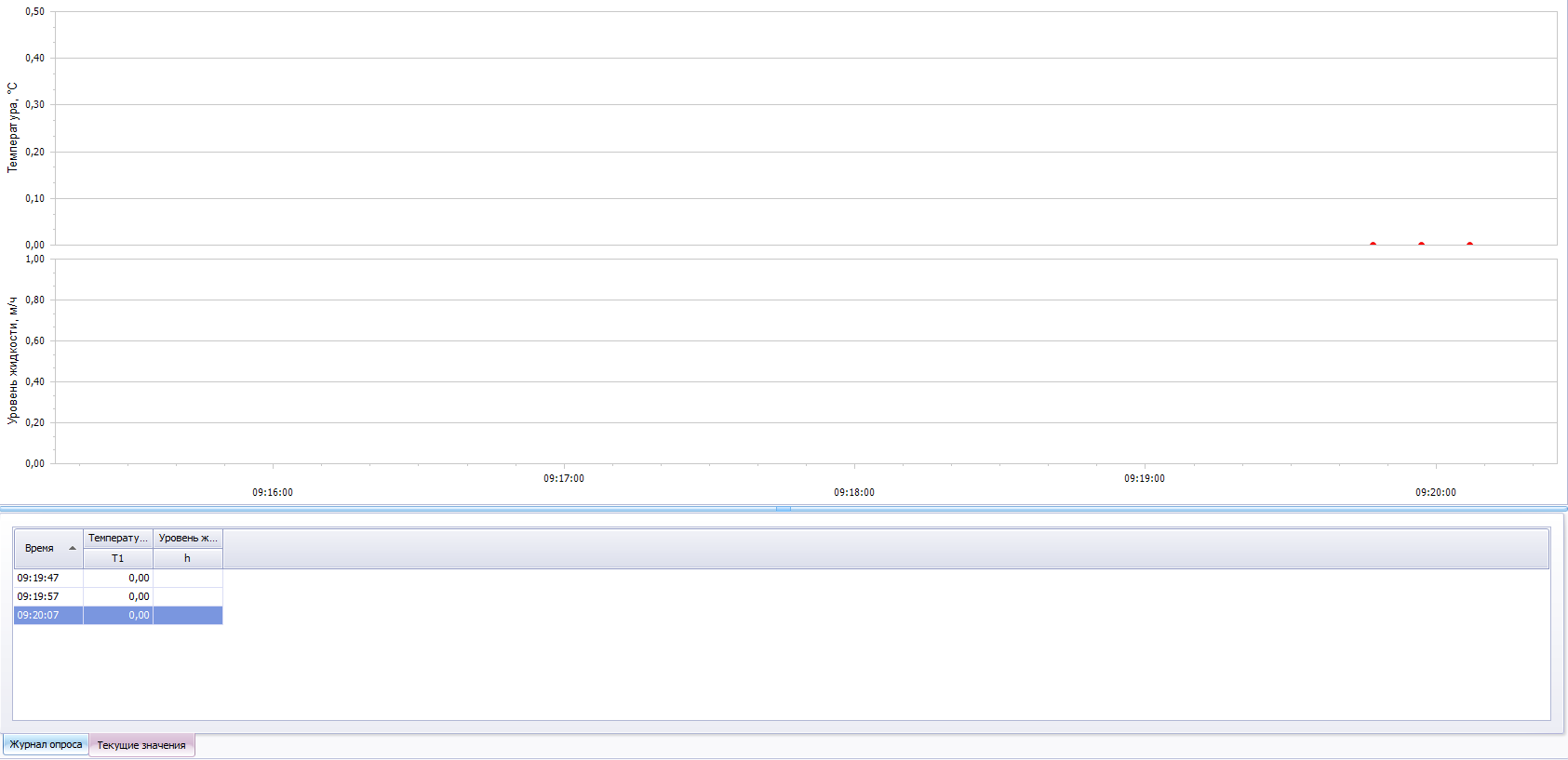Click the Температу... column header
The image size is (1568, 760).
[x=118, y=538]
